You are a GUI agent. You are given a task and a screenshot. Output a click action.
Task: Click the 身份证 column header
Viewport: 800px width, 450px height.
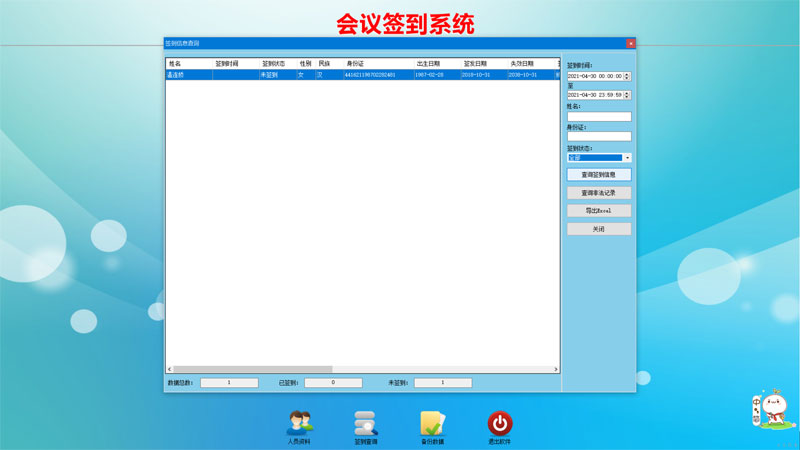pyautogui.click(x=377, y=63)
